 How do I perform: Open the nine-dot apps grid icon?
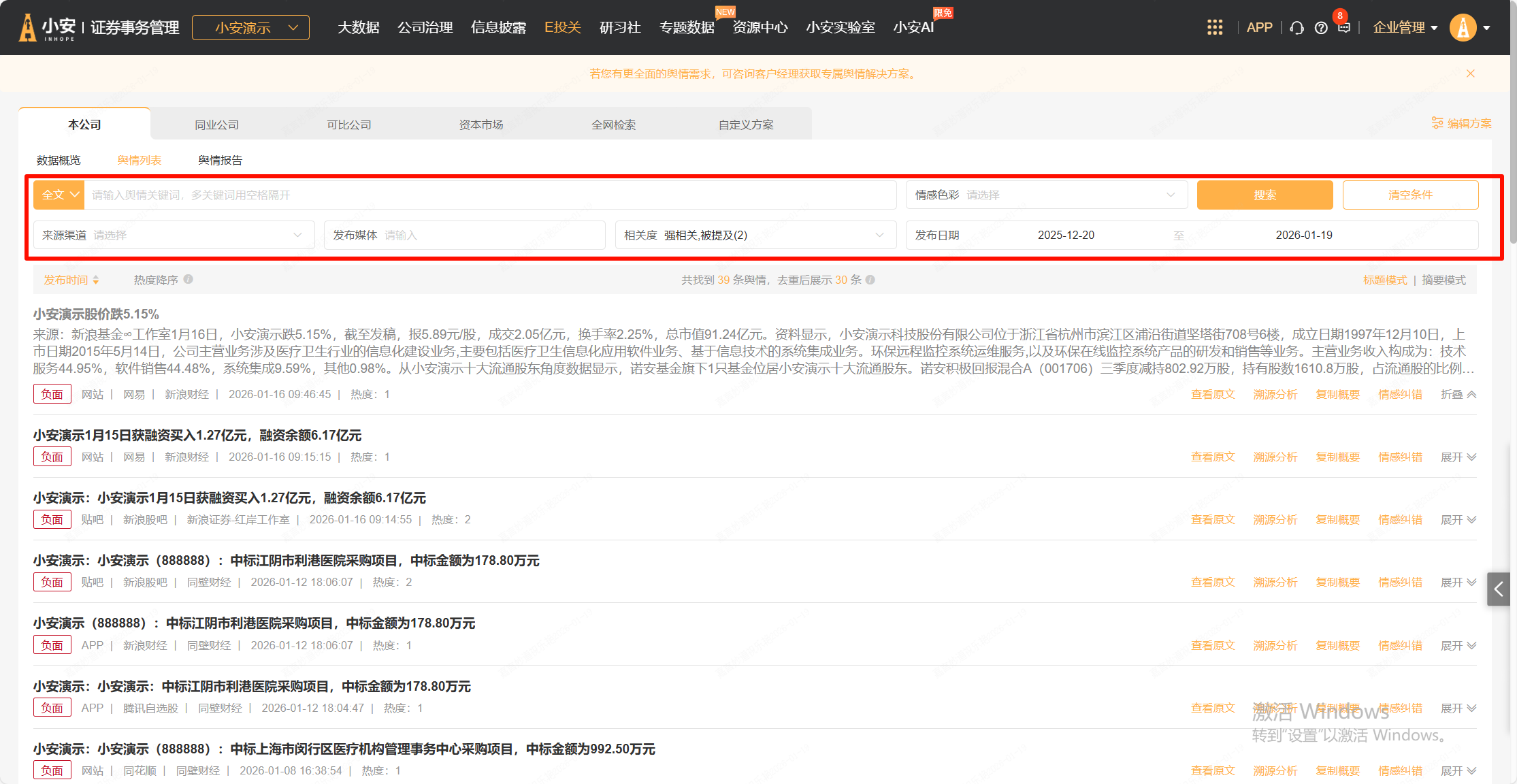1215,27
